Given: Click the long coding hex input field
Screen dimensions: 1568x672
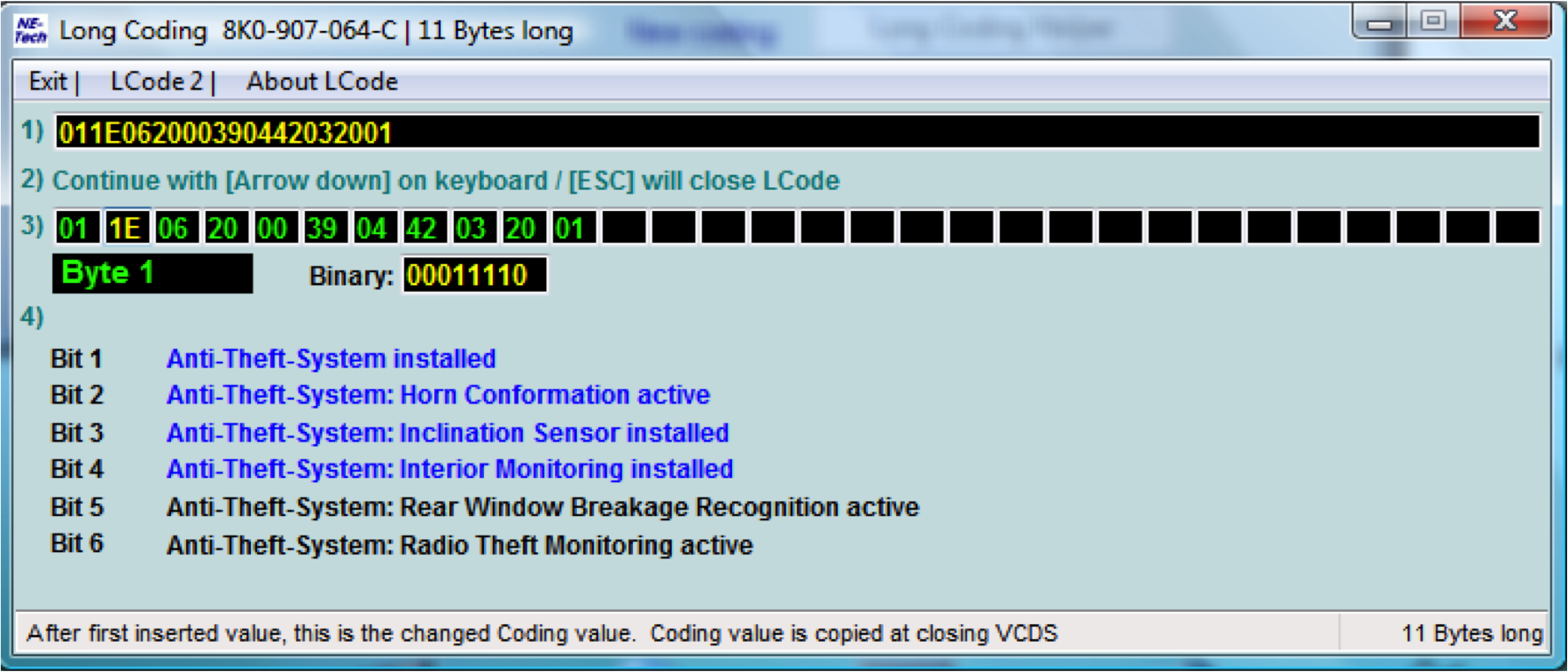Looking at the screenshot, I should point(796,133).
